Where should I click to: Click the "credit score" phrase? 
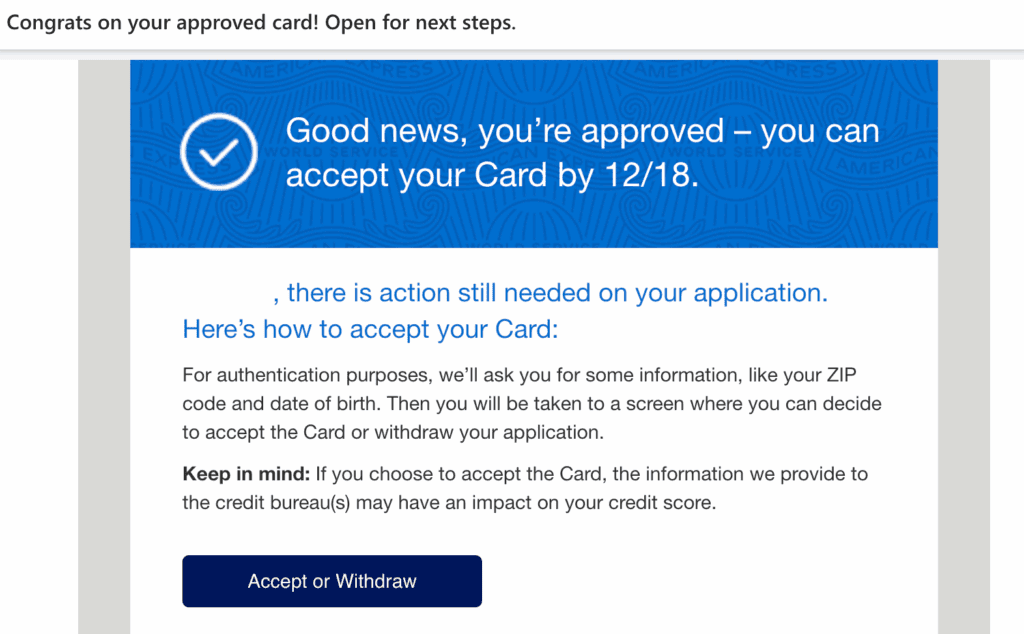point(667,503)
